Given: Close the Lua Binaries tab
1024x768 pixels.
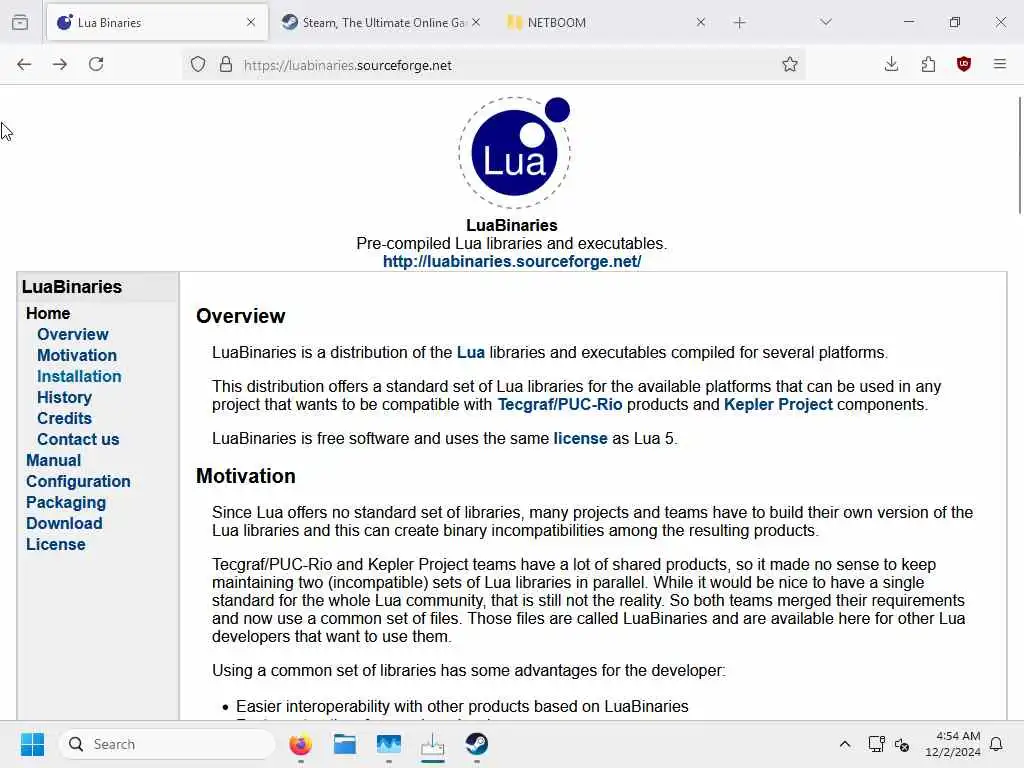Looking at the screenshot, I should [x=251, y=22].
